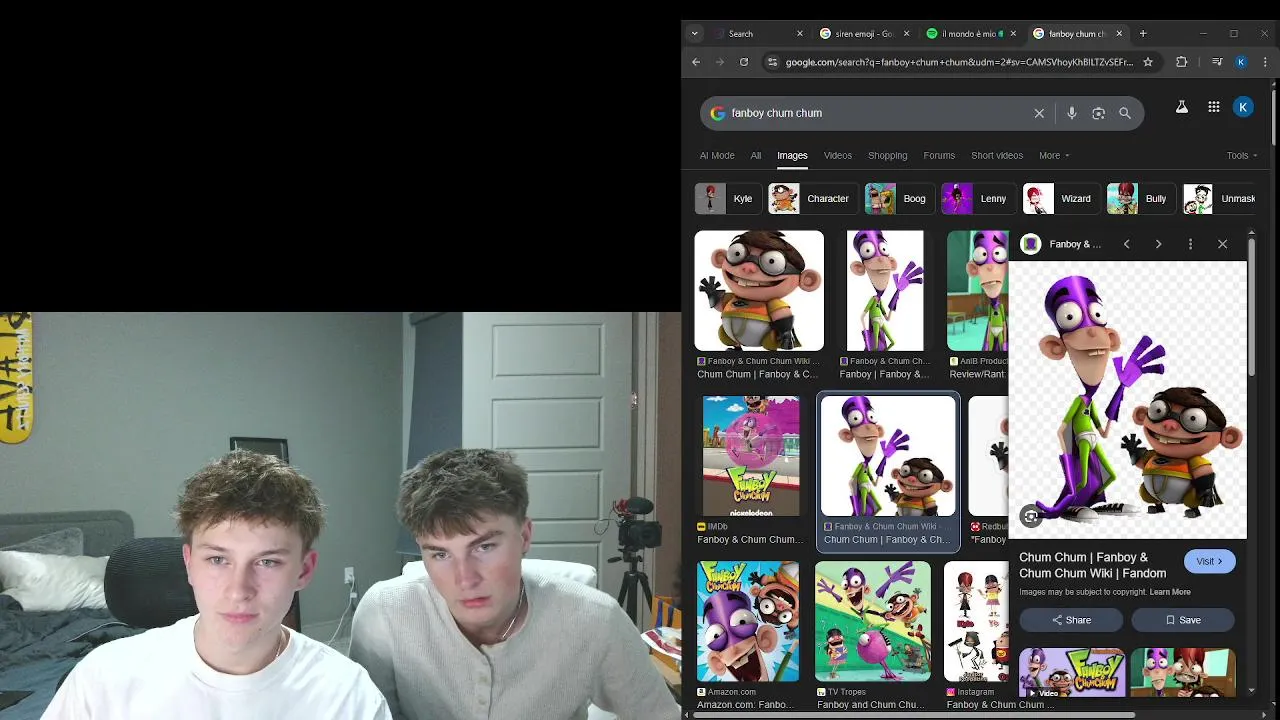Open the Instagram image result
The width and height of the screenshot is (1280, 720).
tap(976, 621)
